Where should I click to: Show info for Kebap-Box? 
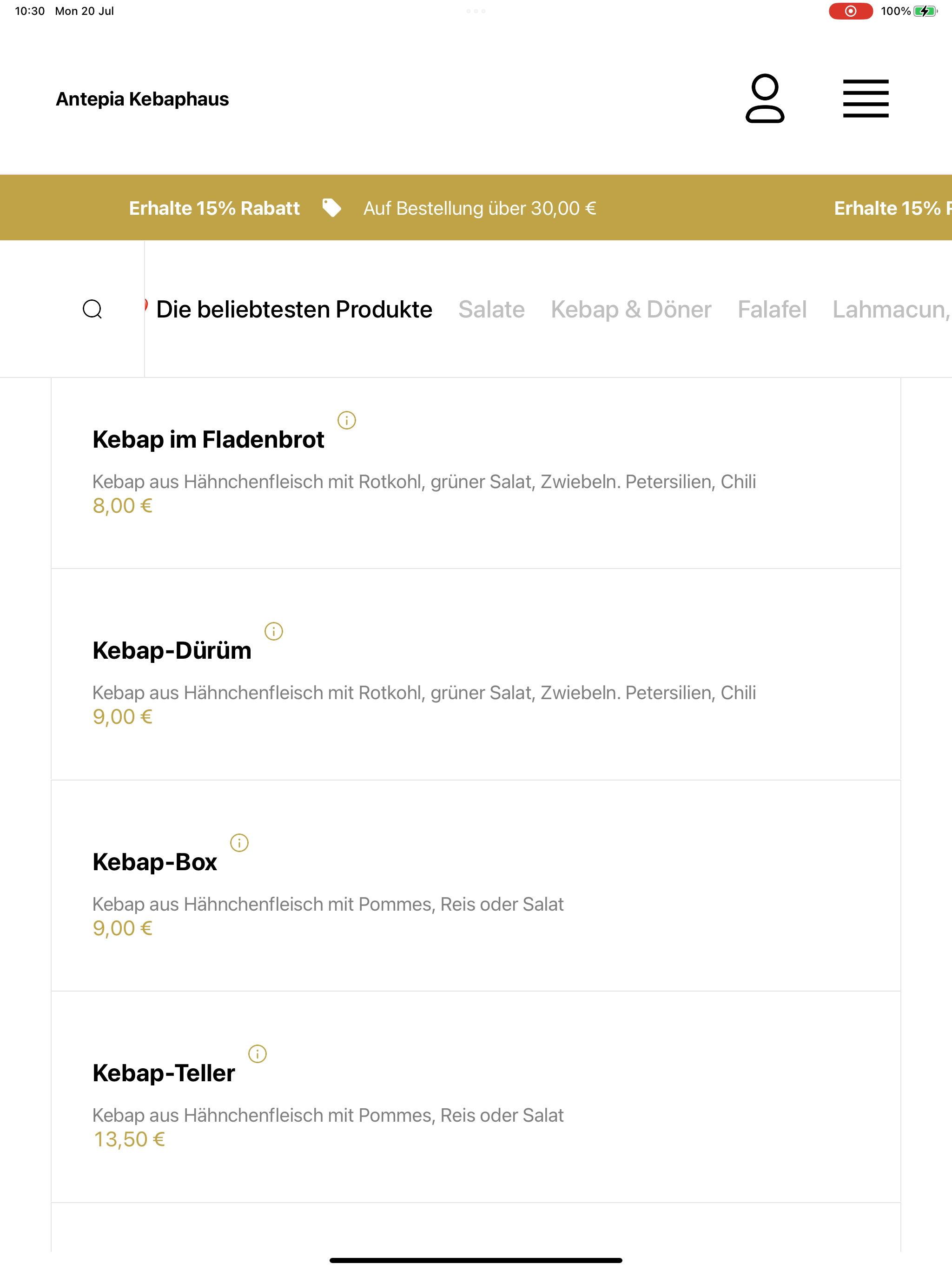239,843
